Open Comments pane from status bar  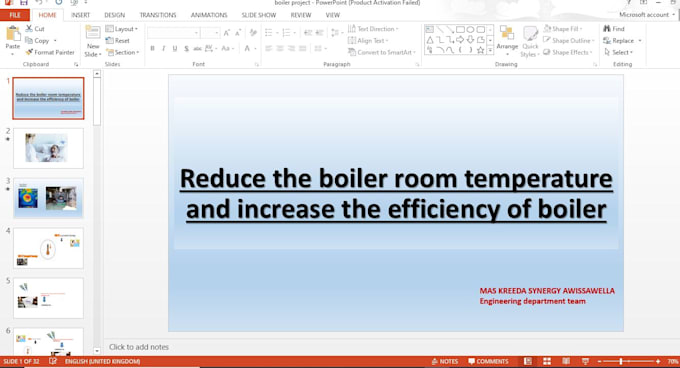point(488,361)
